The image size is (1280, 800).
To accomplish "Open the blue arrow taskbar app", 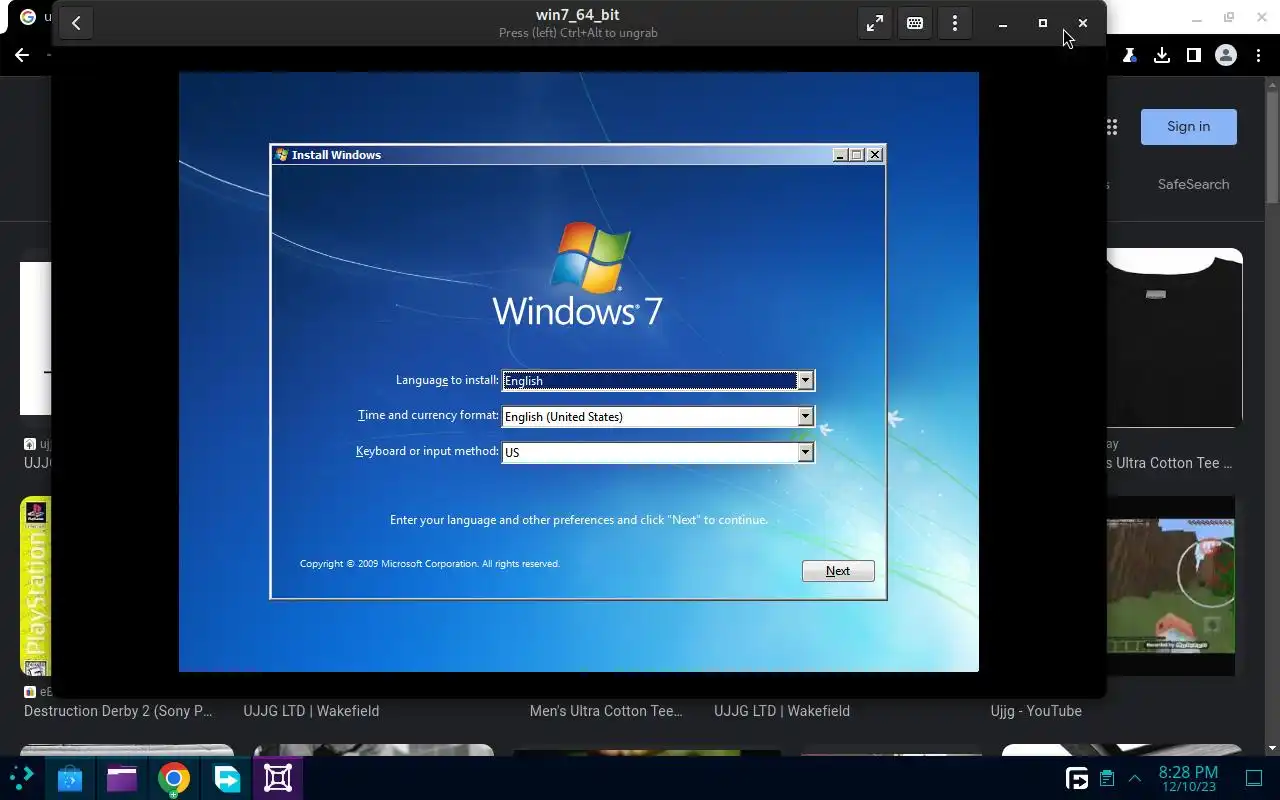I will tap(226, 778).
